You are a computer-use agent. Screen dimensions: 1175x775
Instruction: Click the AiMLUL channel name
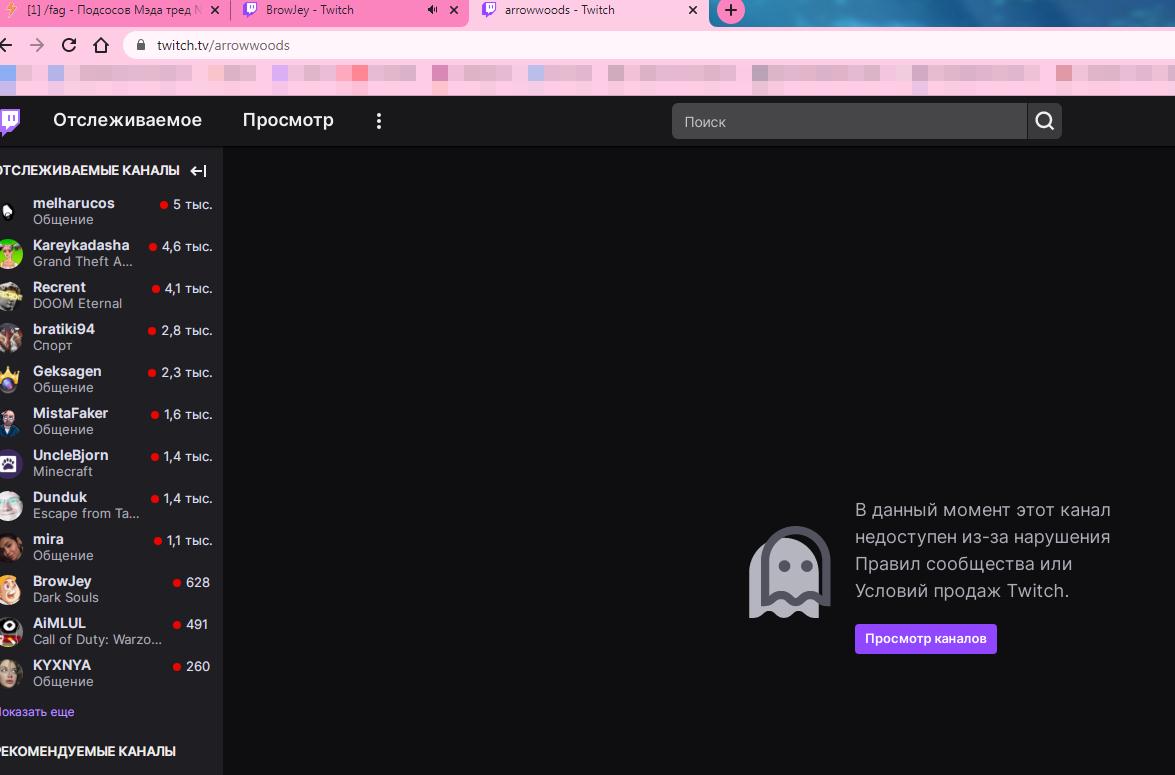point(59,623)
